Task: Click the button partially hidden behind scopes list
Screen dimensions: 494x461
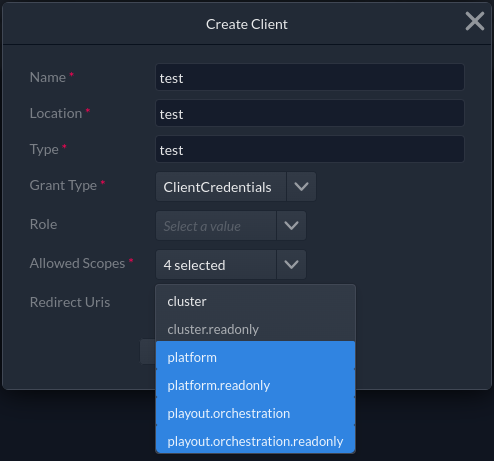Action: (x=148, y=352)
